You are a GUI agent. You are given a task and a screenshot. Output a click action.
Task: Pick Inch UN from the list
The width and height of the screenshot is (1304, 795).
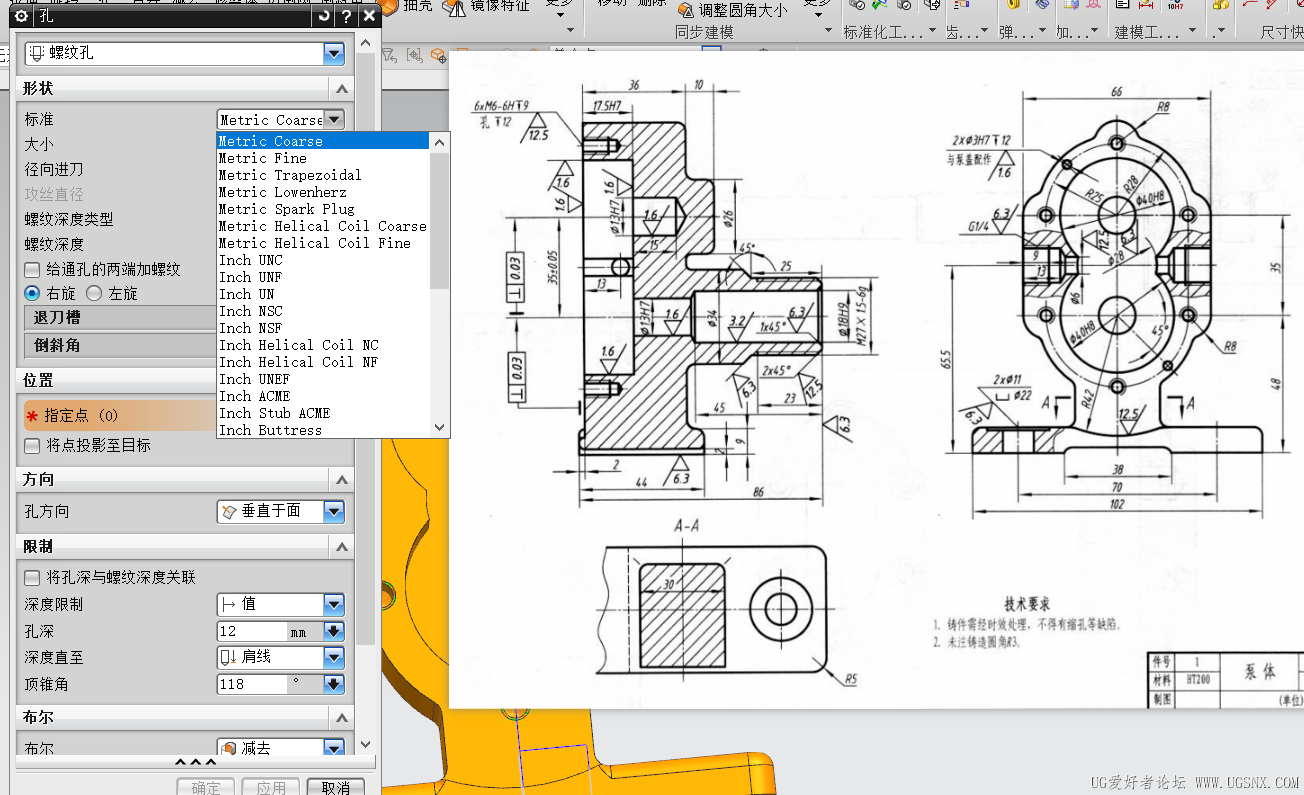(x=323, y=294)
